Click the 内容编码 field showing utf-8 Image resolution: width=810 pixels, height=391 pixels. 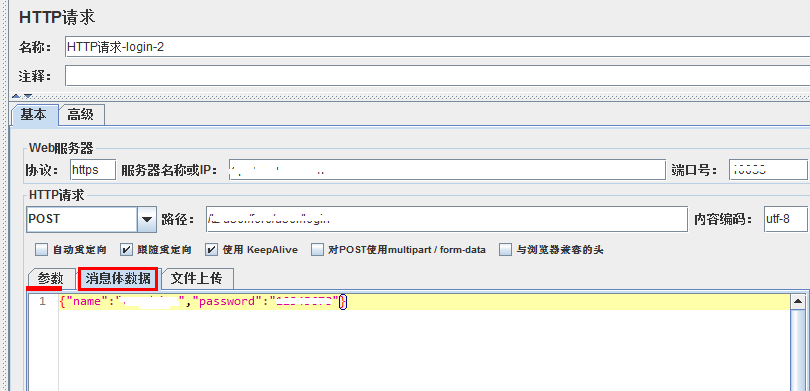[785, 219]
